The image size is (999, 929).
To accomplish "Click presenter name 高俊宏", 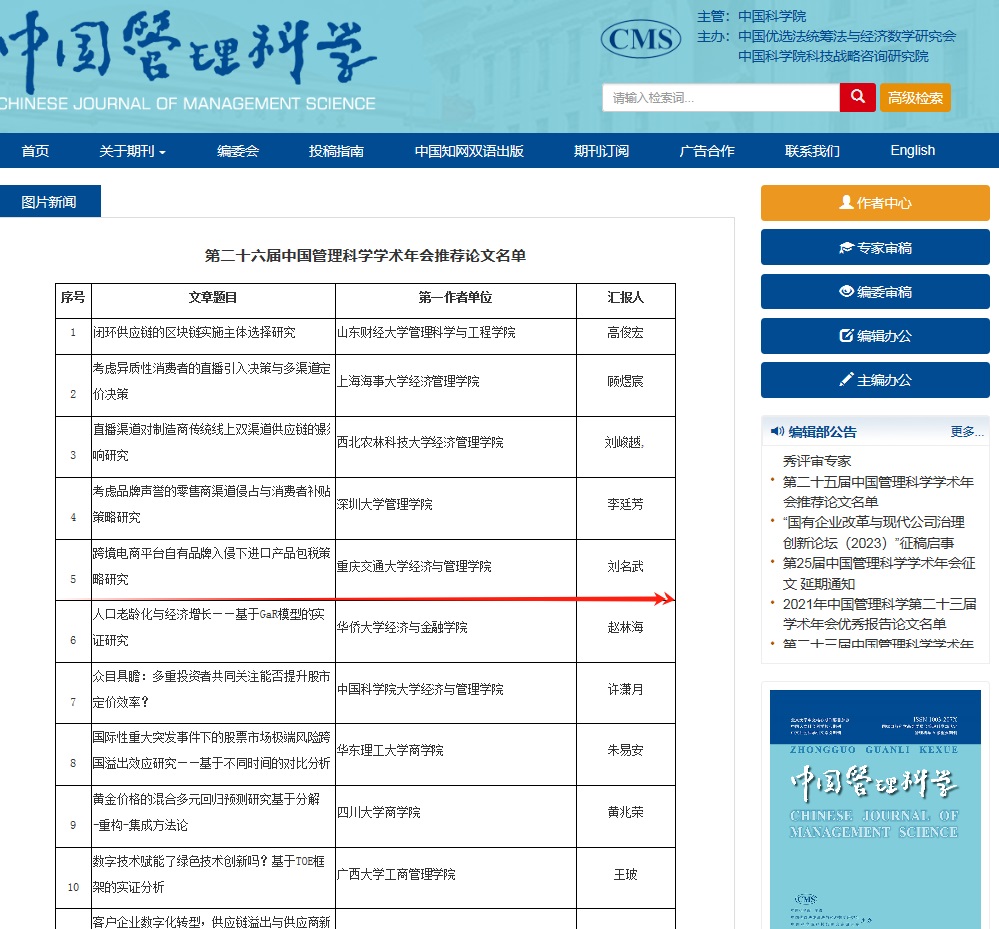I will click(625, 333).
